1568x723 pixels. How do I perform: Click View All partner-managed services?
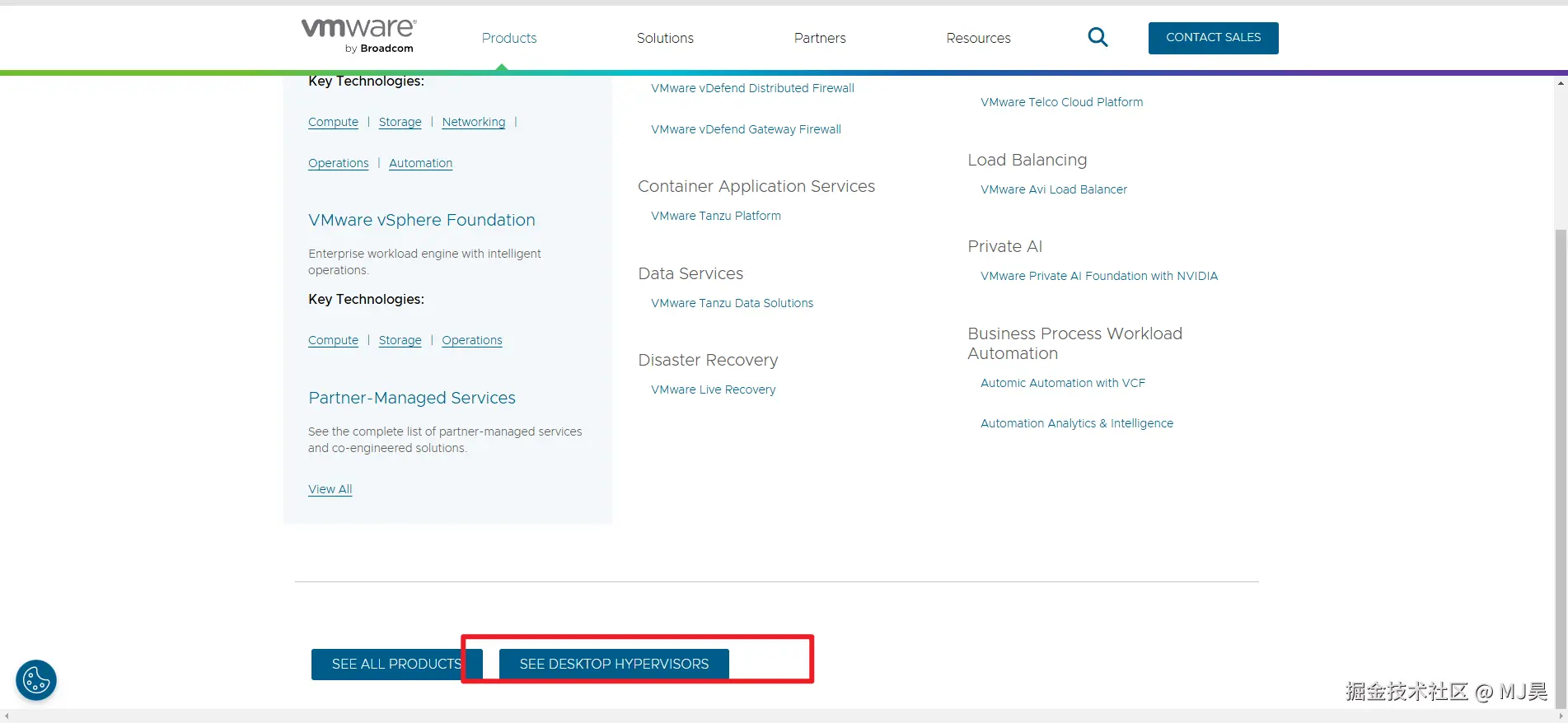(330, 489)
